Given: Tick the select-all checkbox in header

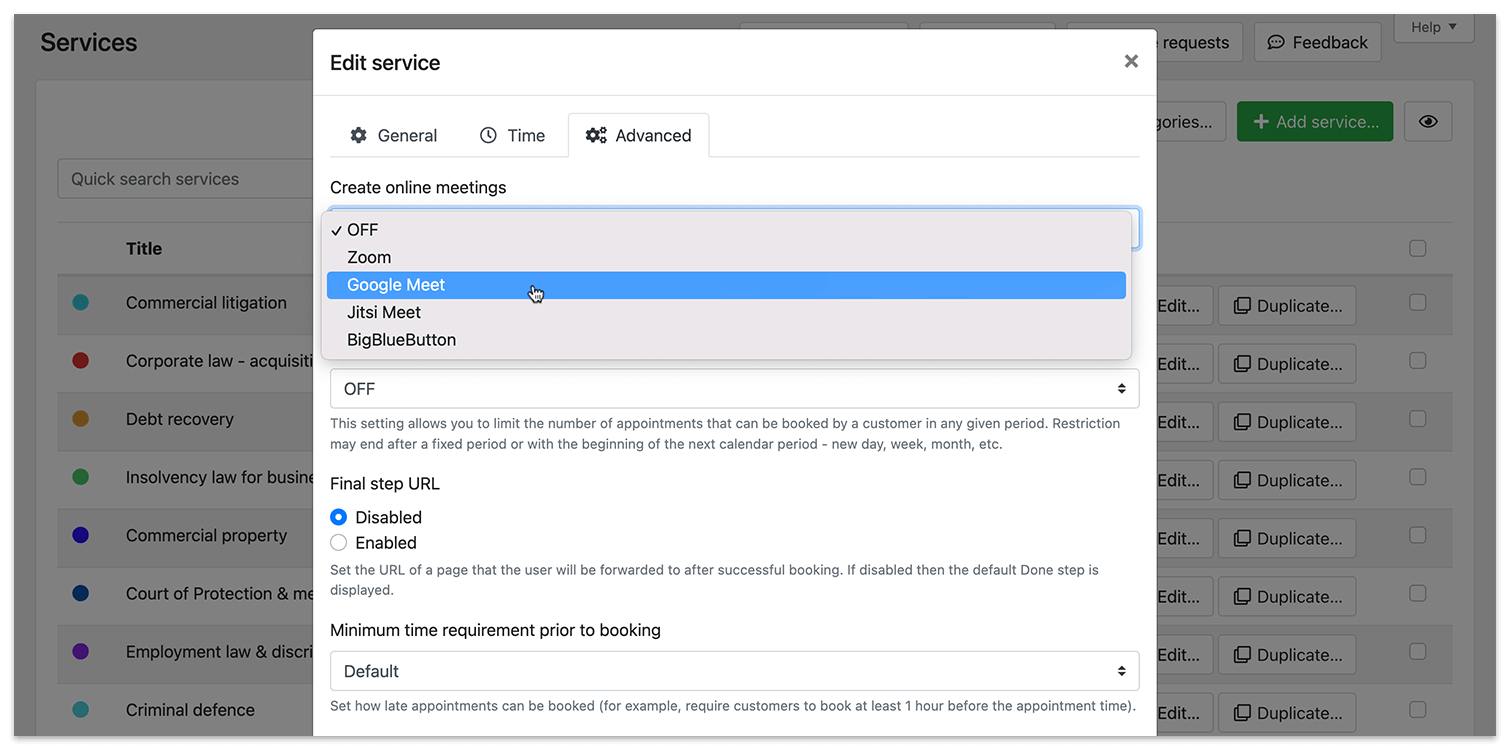Looking at the screenshot, I should (1417, 248).
